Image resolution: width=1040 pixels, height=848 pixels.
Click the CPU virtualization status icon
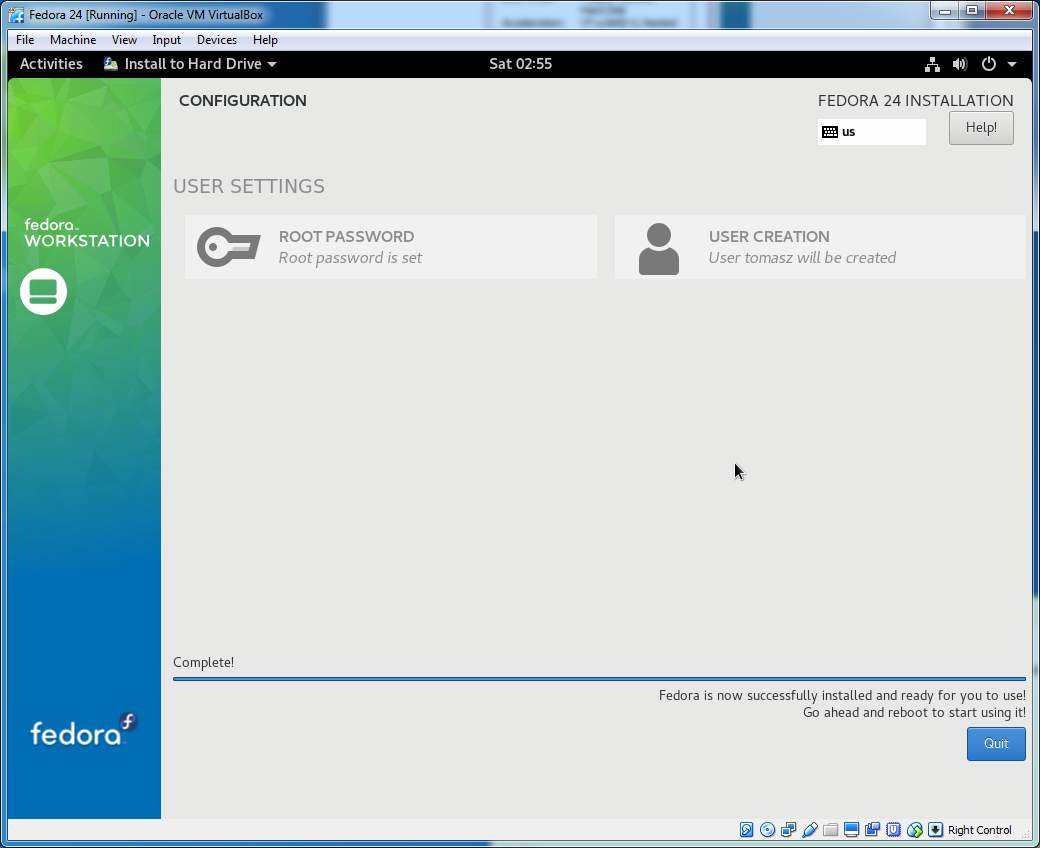[893, 829]
